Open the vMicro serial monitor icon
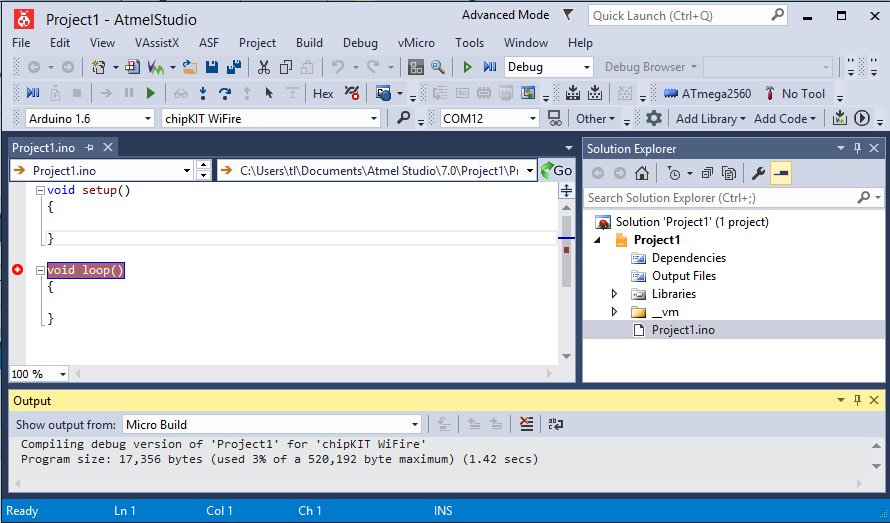890x523 pixels. [x=555, y=118]
